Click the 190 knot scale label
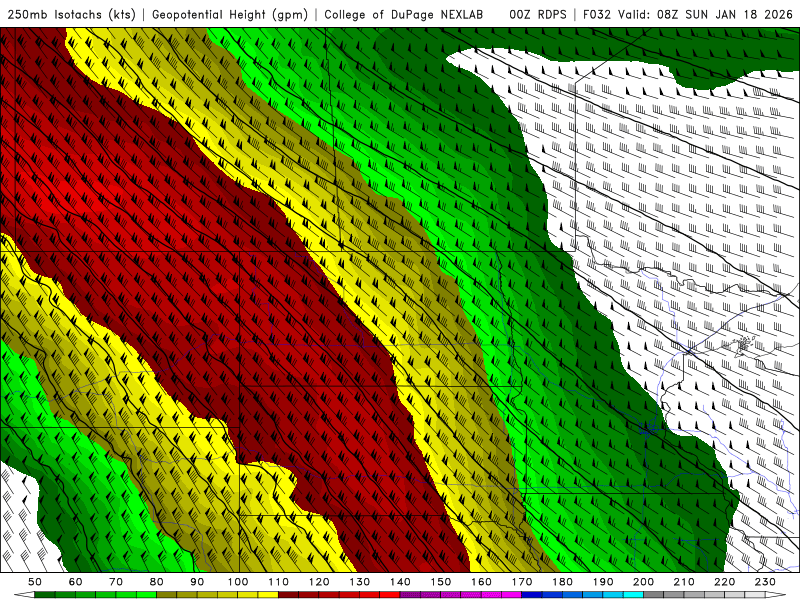This screenshot has width=800, height=600. pyautogui.click(x=603, y=582)
